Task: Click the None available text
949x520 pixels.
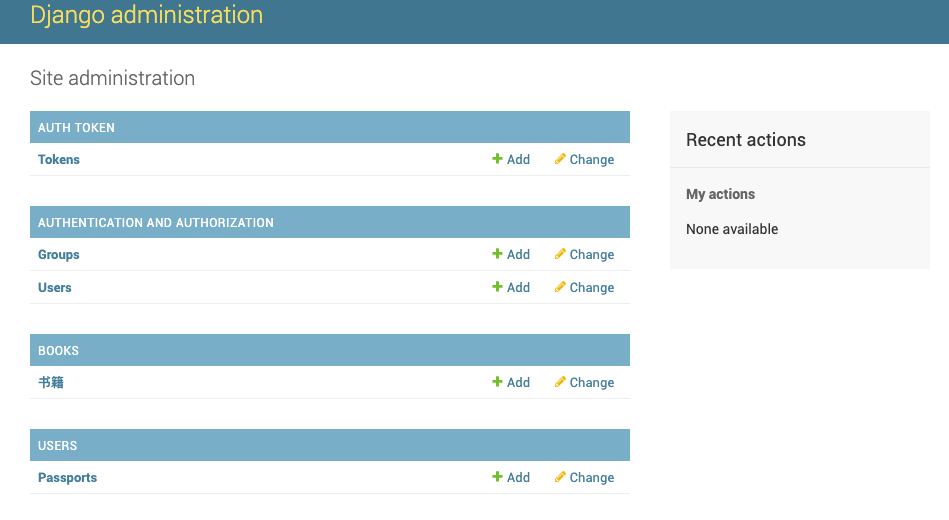Action: [x=732, y=229]
